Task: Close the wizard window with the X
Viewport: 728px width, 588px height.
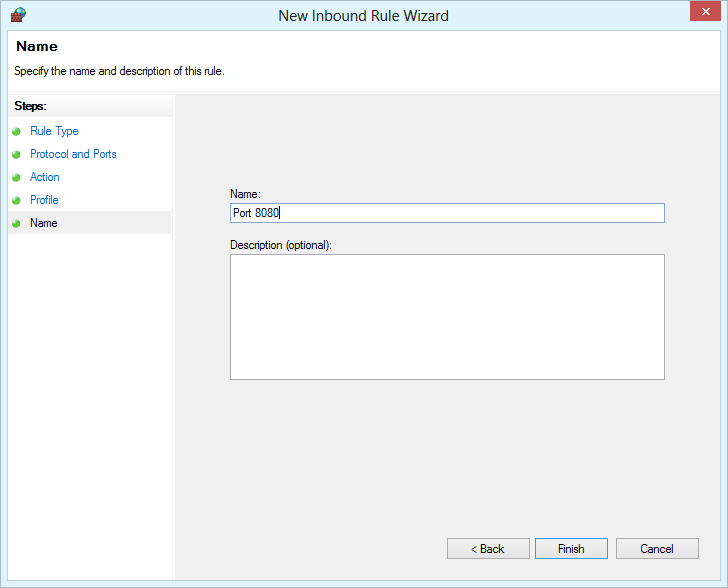Action: (705, 11)
